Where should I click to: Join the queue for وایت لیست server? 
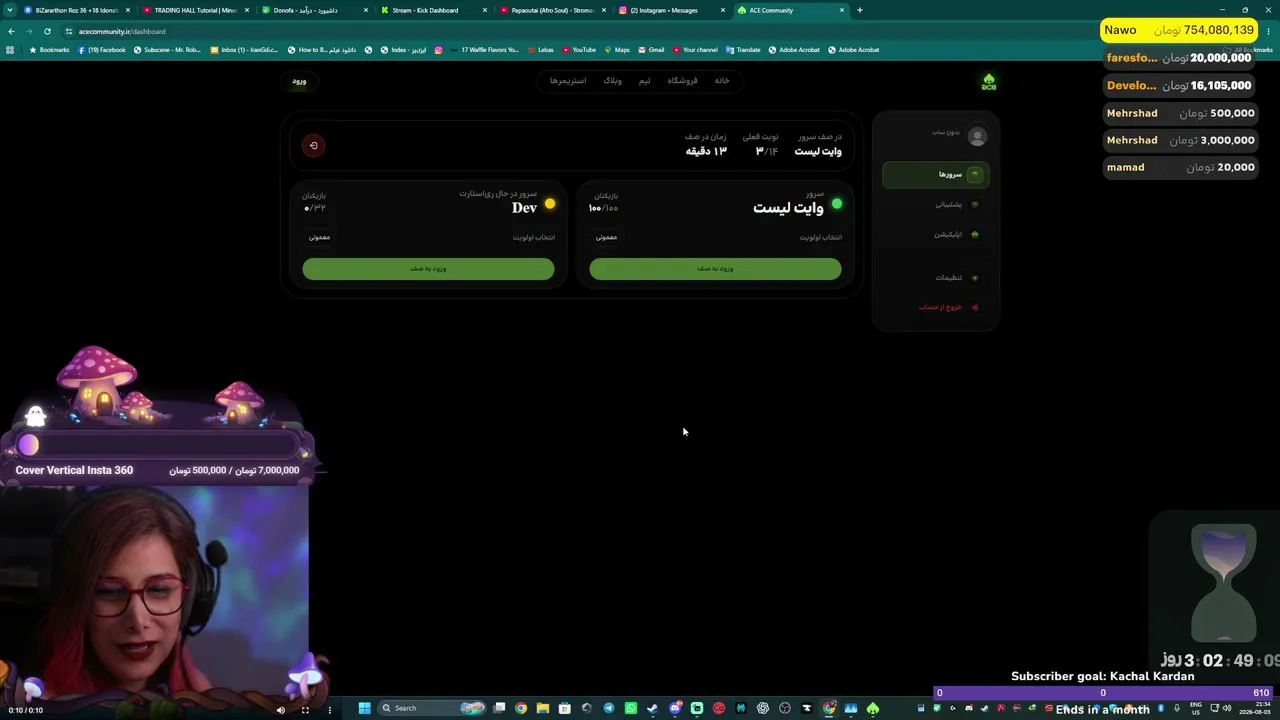click(x=715, y=269)
